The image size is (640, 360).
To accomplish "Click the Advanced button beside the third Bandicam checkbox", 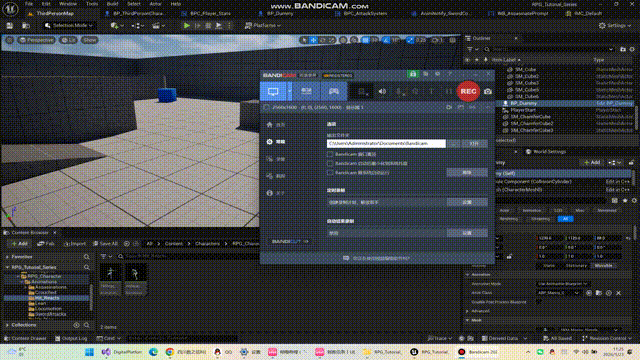I will [467, 173].
